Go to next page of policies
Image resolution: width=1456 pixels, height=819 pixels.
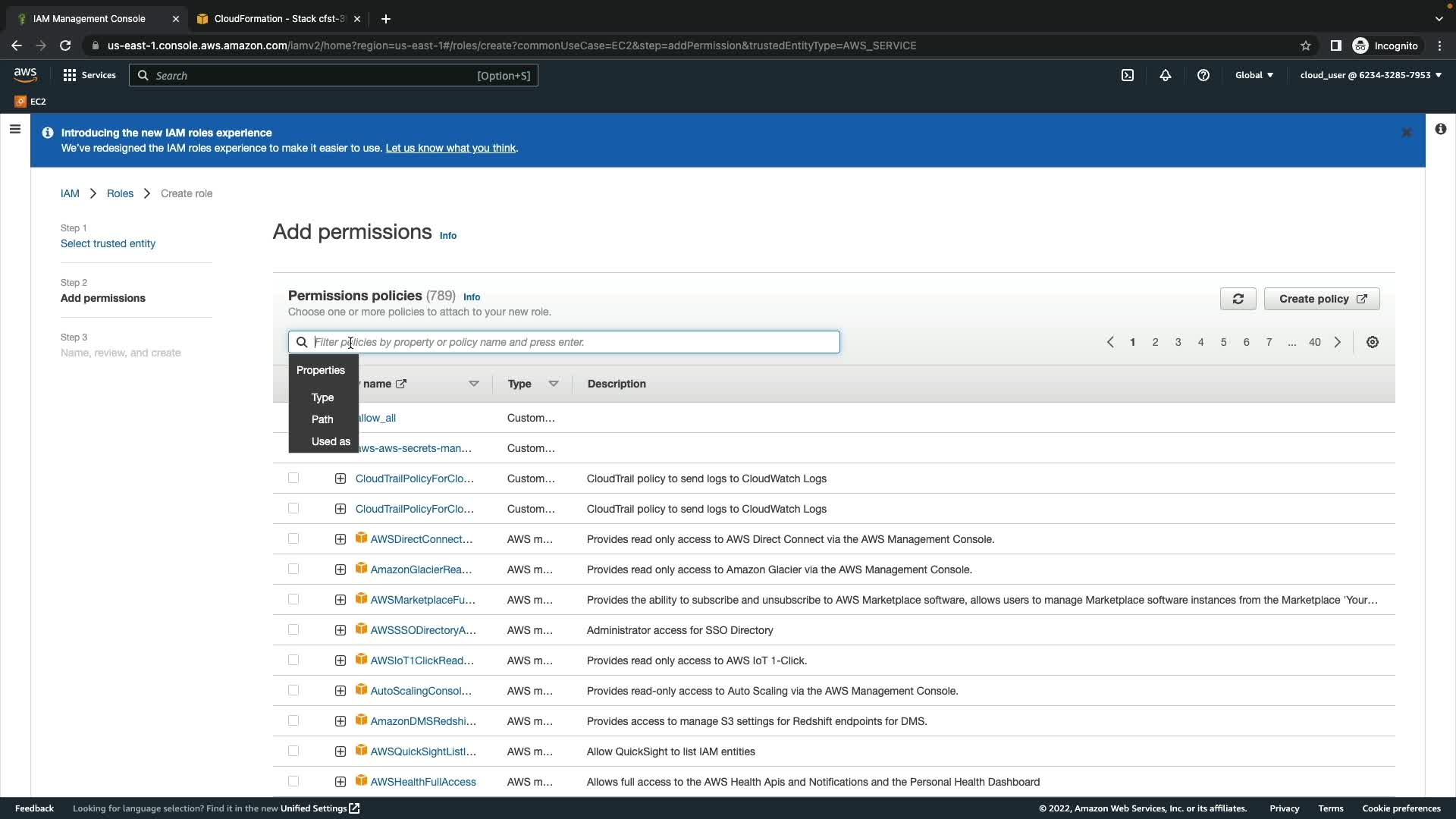point(1338,342)
